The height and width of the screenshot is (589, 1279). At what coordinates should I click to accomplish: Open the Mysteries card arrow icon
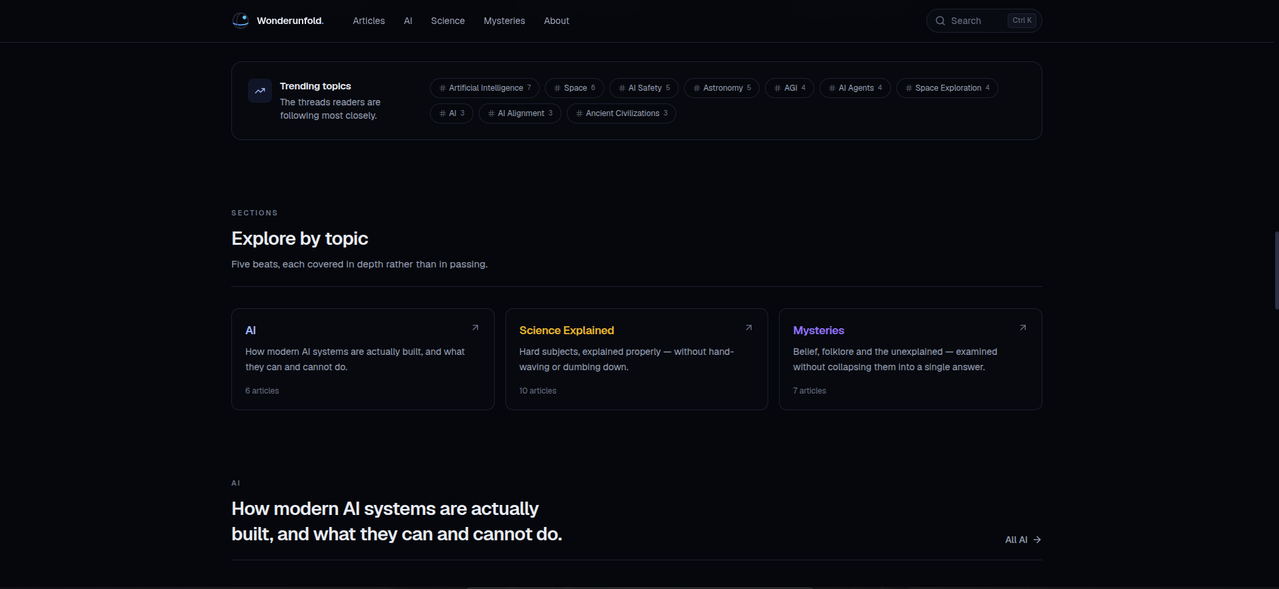pyautogui.click(x=1022, y=328)
